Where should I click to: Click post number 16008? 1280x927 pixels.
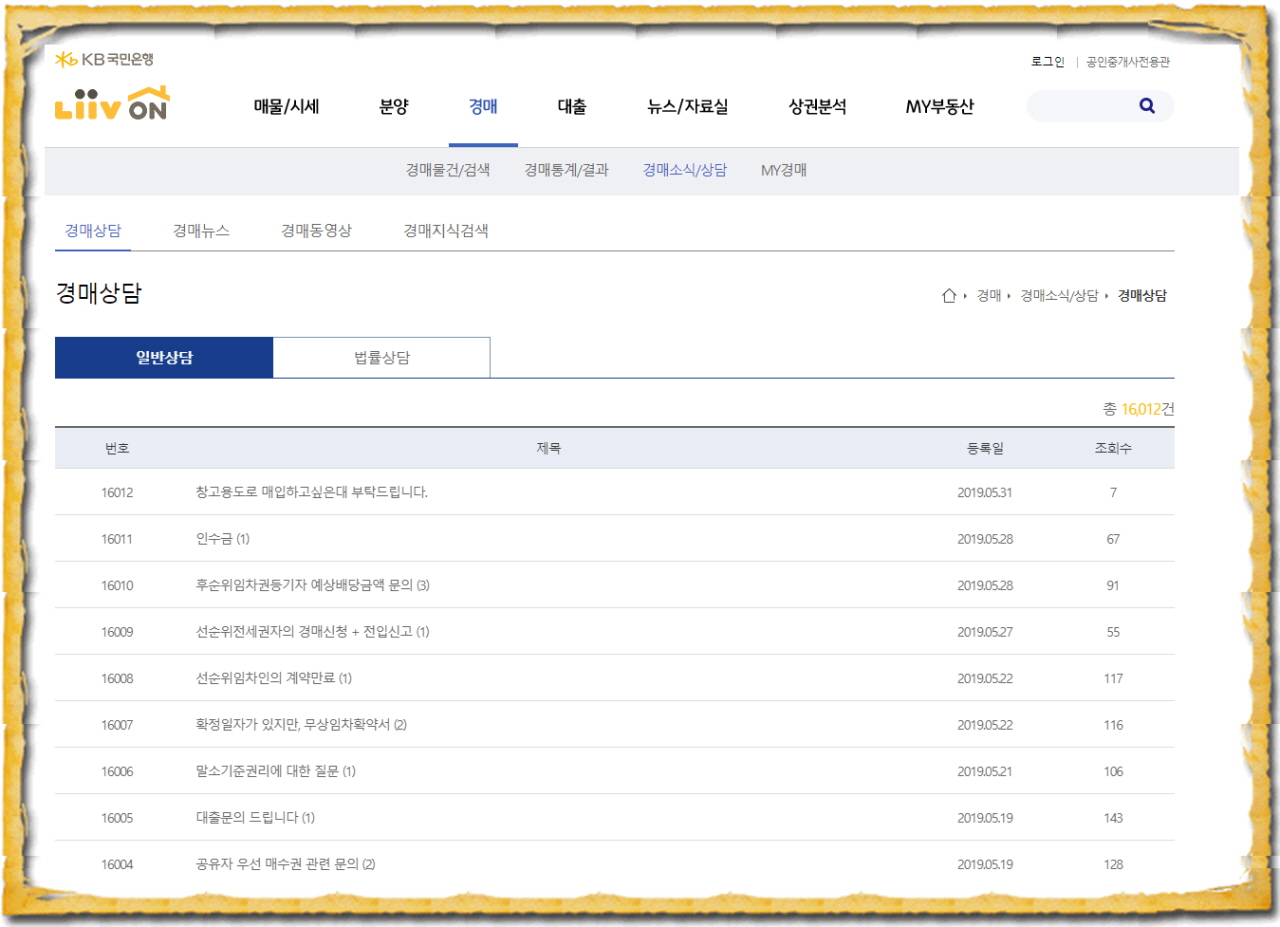pos(117,679)
